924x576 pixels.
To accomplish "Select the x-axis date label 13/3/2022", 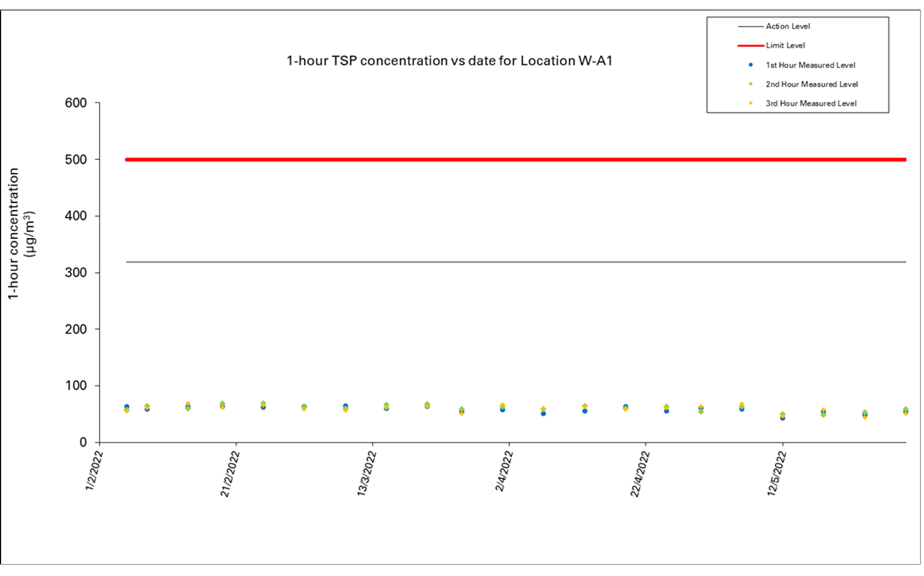I will (x=367, y=473).
